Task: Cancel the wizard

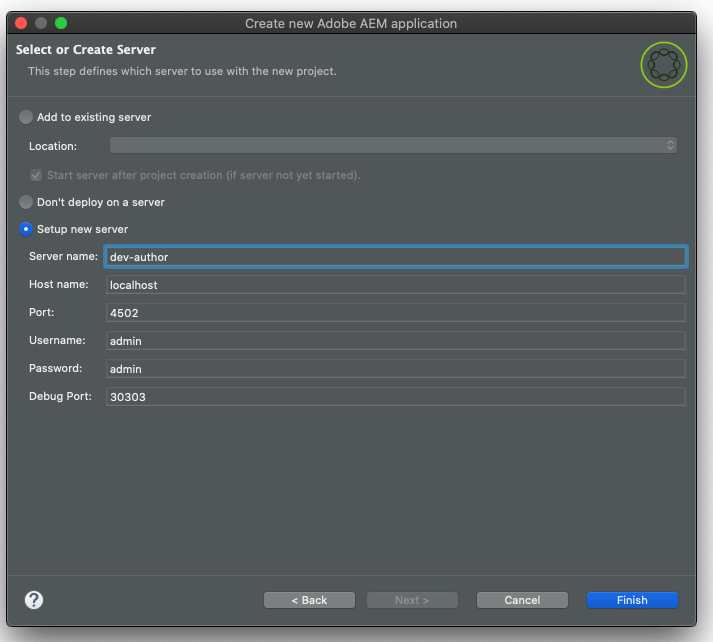Action: point(522,600)
